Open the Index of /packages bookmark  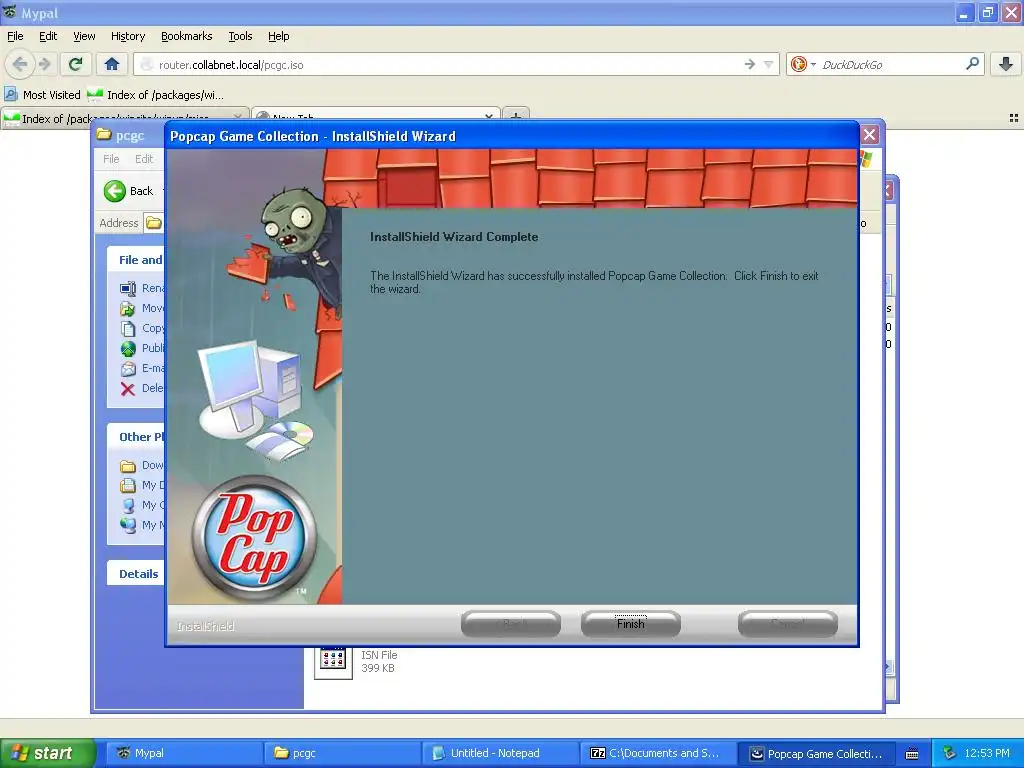point(156,95)
